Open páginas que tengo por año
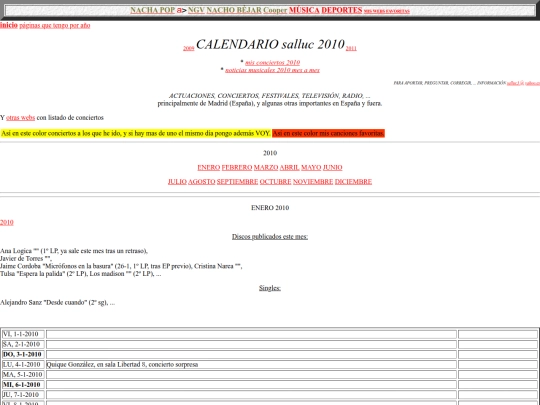The width and height of the screenshot is (540, 405). tap(55, 25)
